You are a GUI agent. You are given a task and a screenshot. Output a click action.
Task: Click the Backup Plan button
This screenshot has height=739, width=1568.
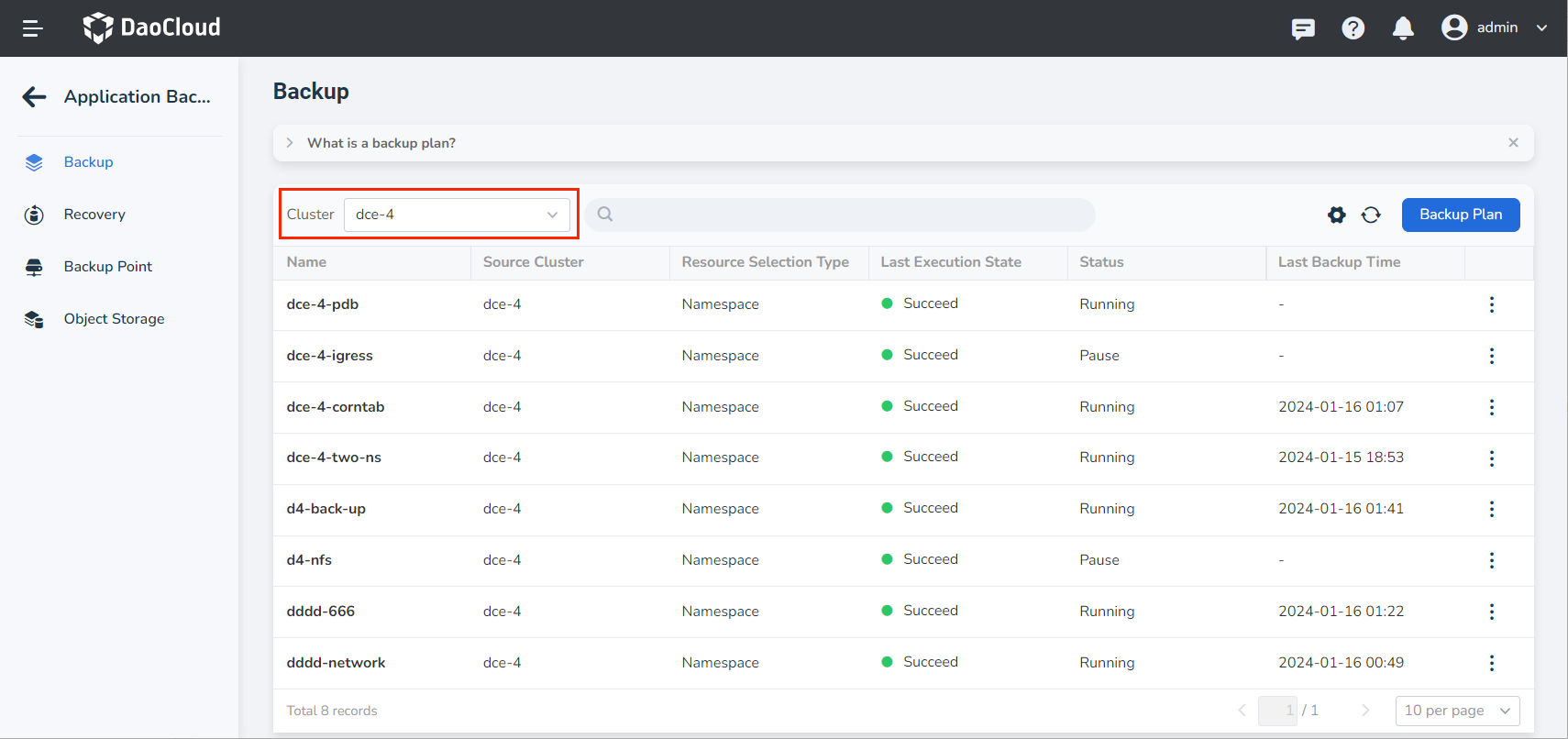tap(1460, 215)
